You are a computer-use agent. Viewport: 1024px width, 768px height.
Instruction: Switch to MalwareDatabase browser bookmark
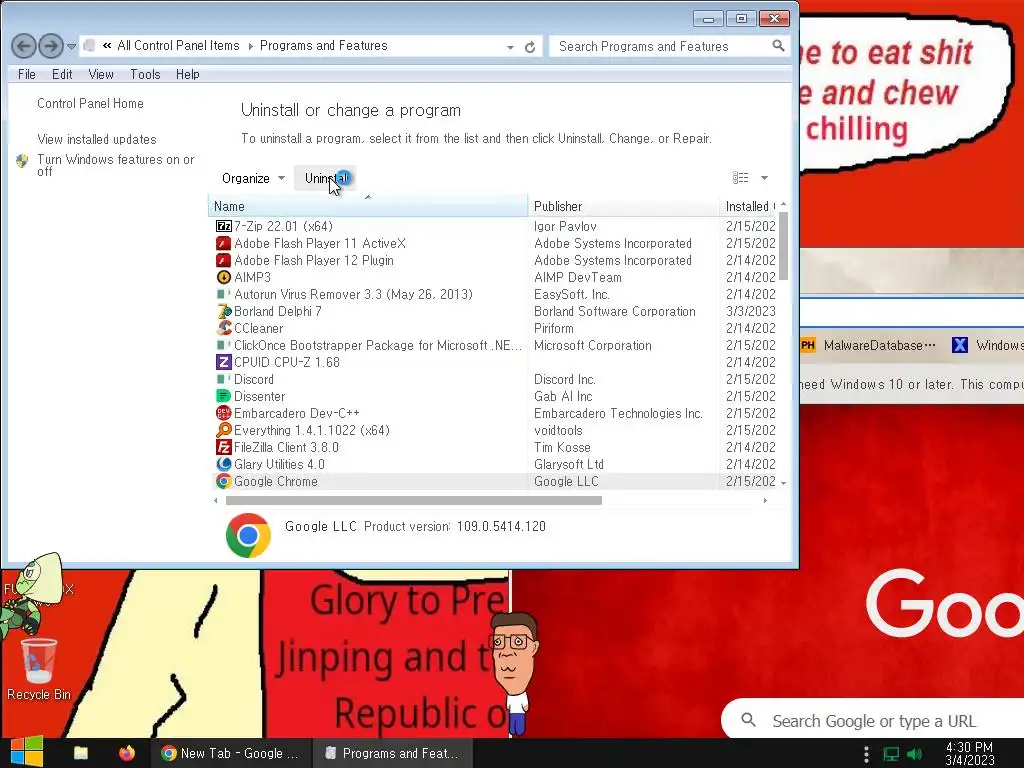[x=868, y=345]
